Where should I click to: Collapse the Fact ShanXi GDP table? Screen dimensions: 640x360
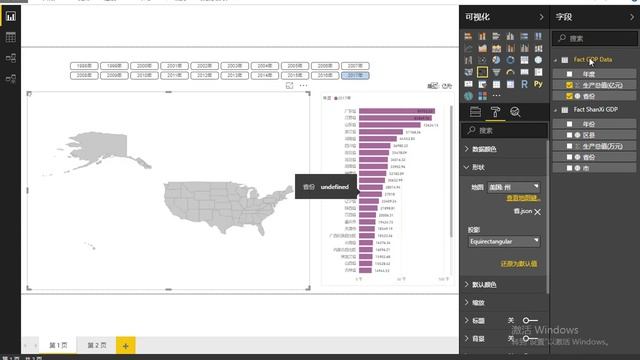click(556, 110)
